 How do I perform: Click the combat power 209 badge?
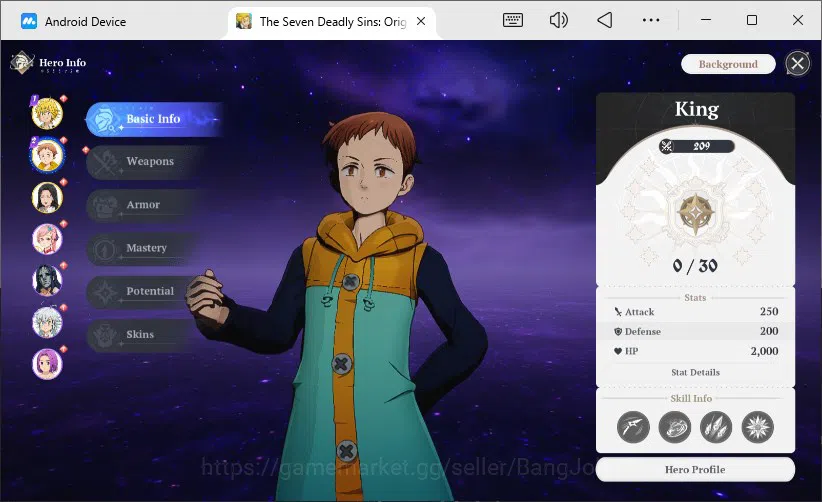(x=697, y=146)
